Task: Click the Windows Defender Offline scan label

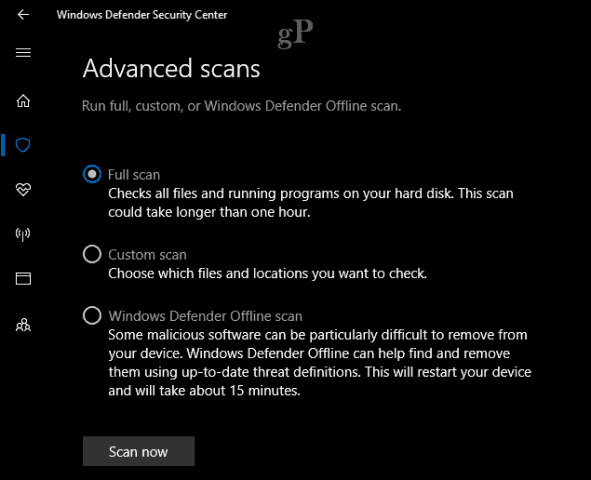Action: (x=205, y=316)
